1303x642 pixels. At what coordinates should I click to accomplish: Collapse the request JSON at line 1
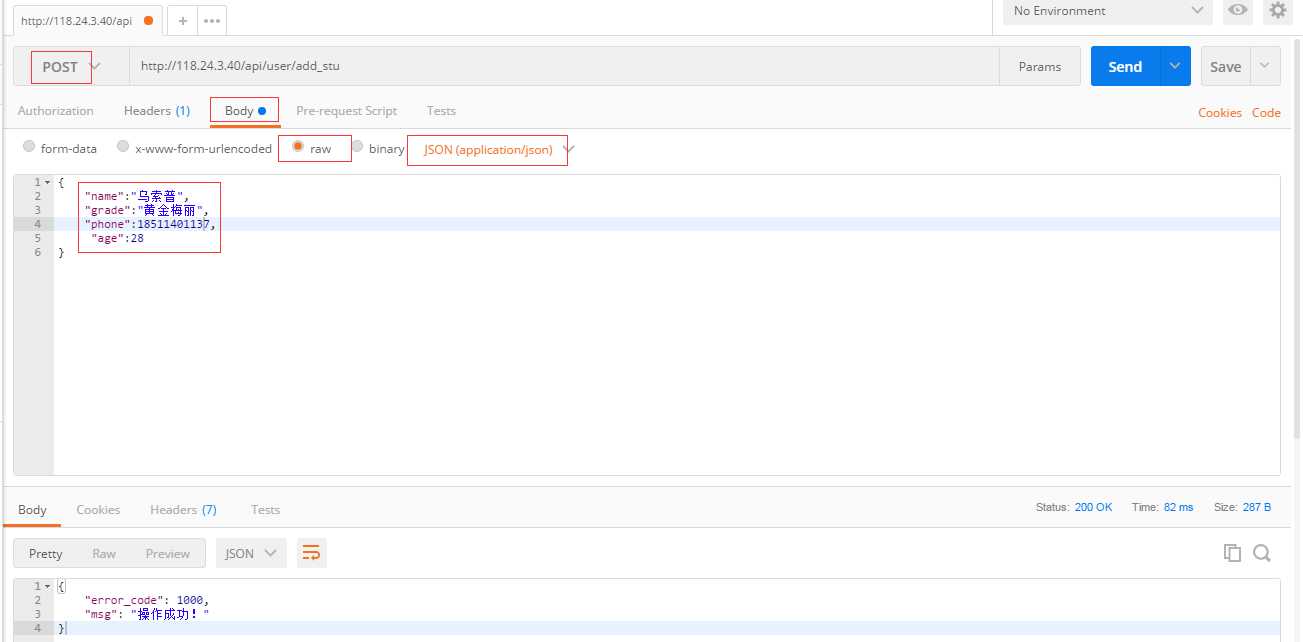point(47,182)
